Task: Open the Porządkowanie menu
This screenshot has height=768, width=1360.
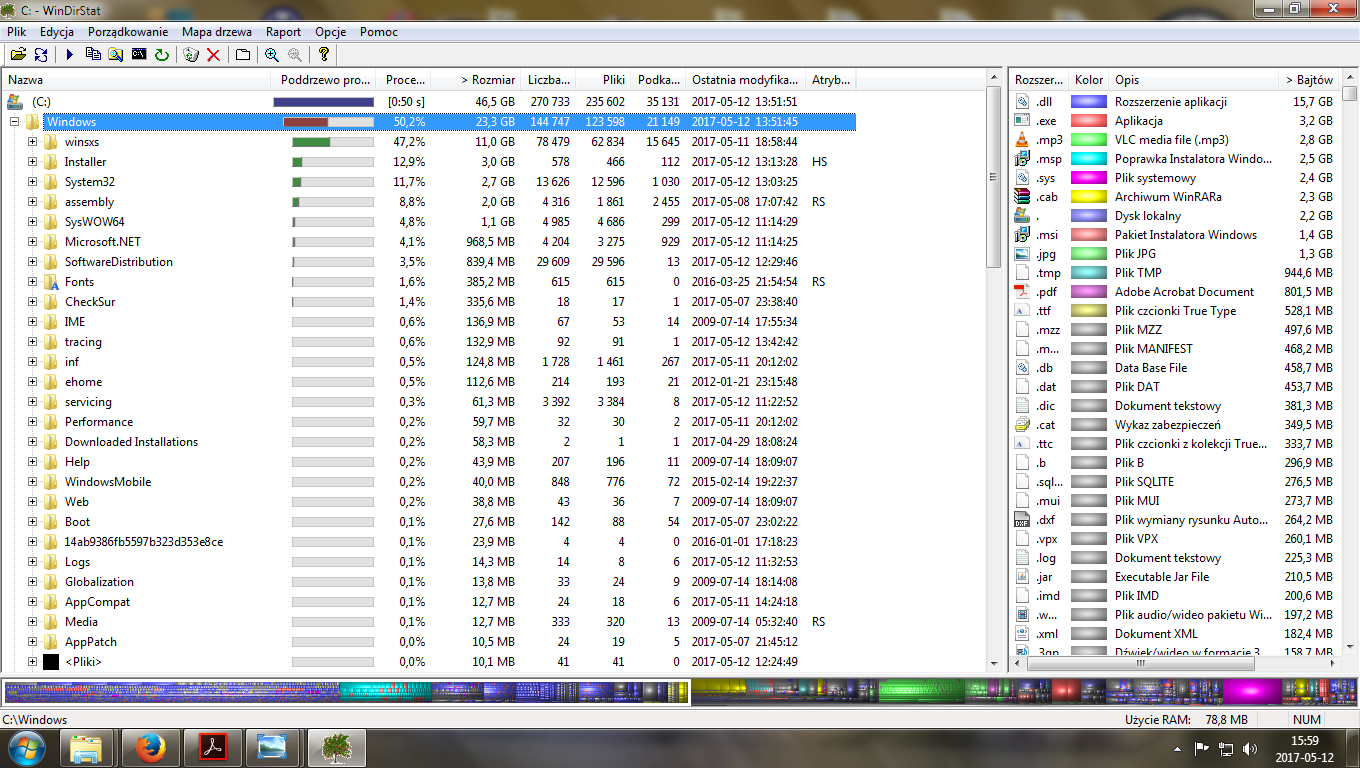Action: click(128, 32)
